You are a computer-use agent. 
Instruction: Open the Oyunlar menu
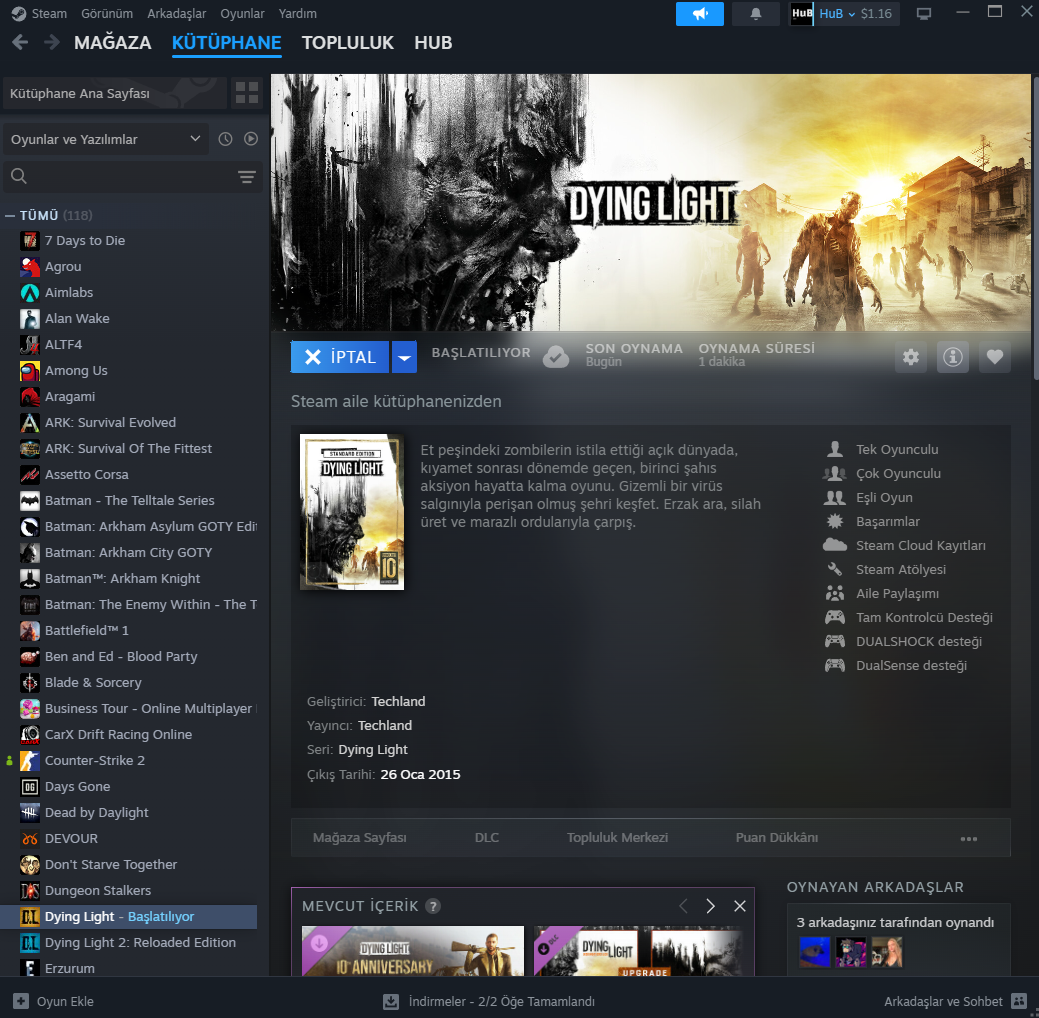(242, 13)
